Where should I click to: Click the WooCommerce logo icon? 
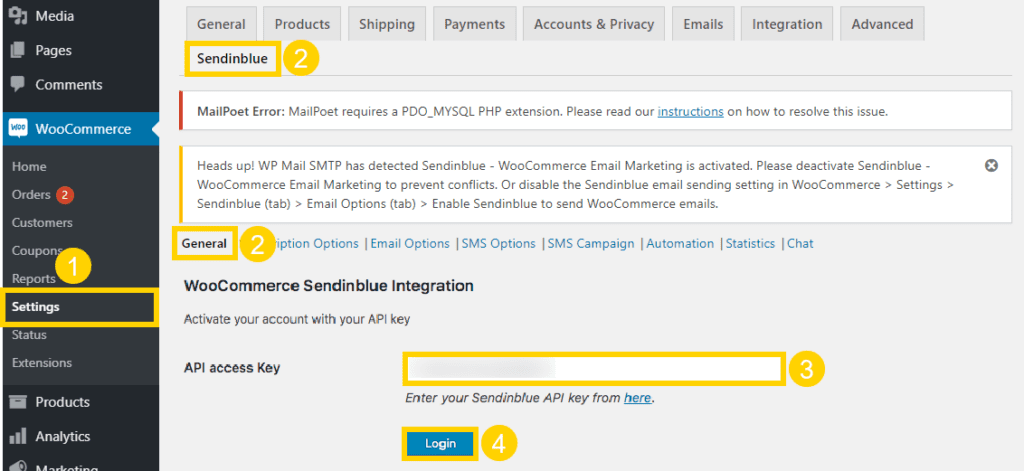[x=18, y=129]
